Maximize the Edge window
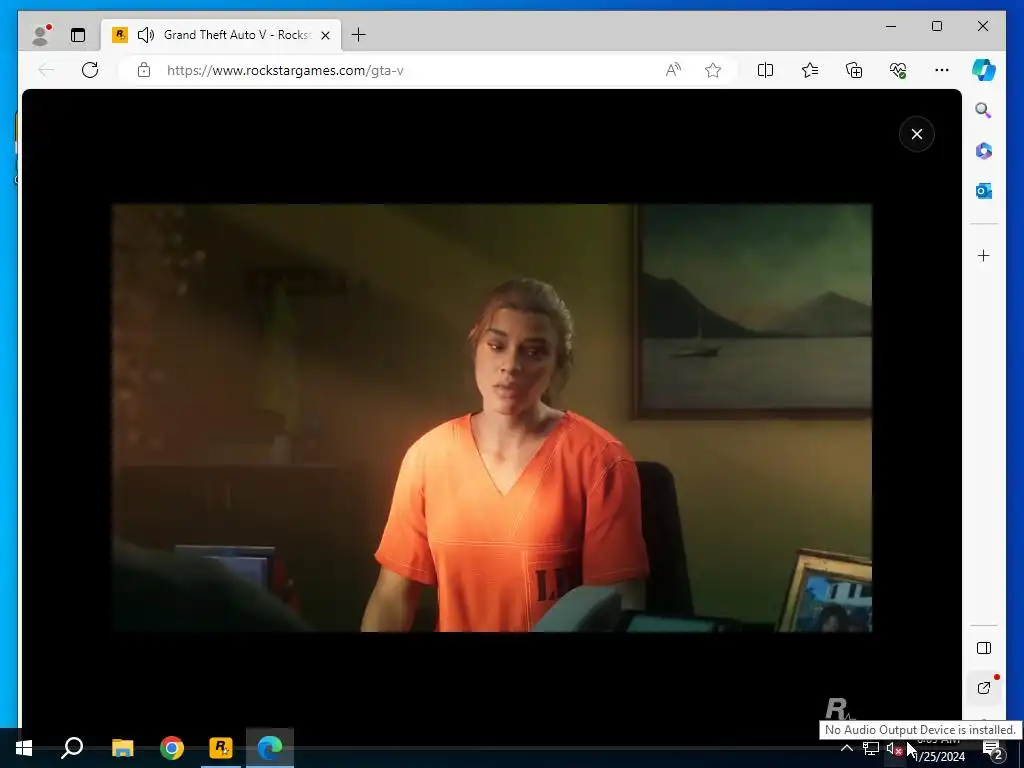The height and width of the screenshot is (768, 1024). pos(936,26)
